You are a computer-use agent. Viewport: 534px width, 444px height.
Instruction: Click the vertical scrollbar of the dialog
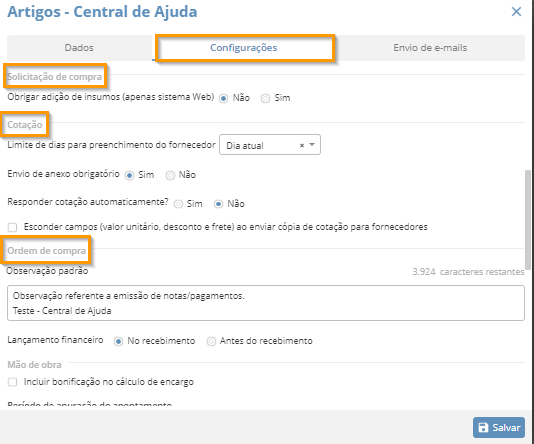click(528, 220)
